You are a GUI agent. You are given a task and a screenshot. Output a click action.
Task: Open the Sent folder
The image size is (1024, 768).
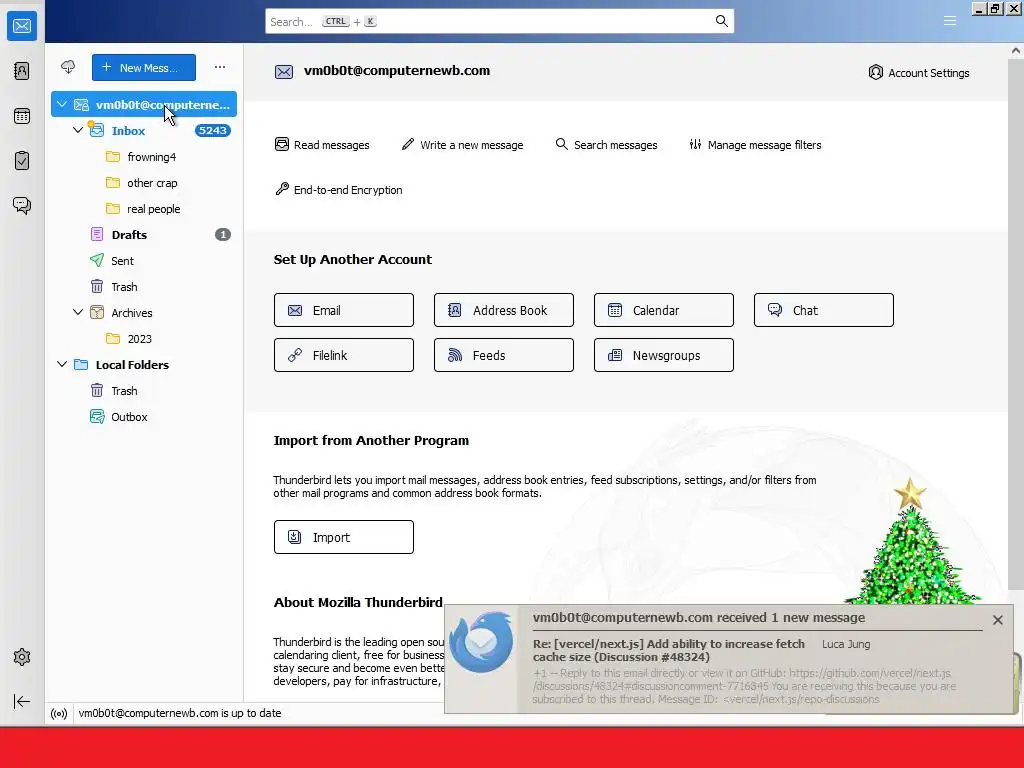pos(144,261)
